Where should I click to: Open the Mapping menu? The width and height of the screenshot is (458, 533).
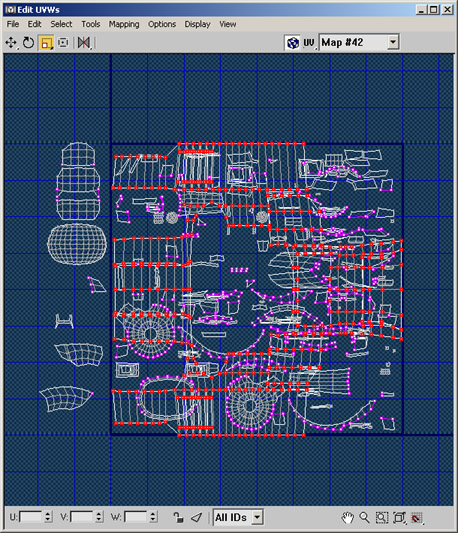tap(124, 24)
